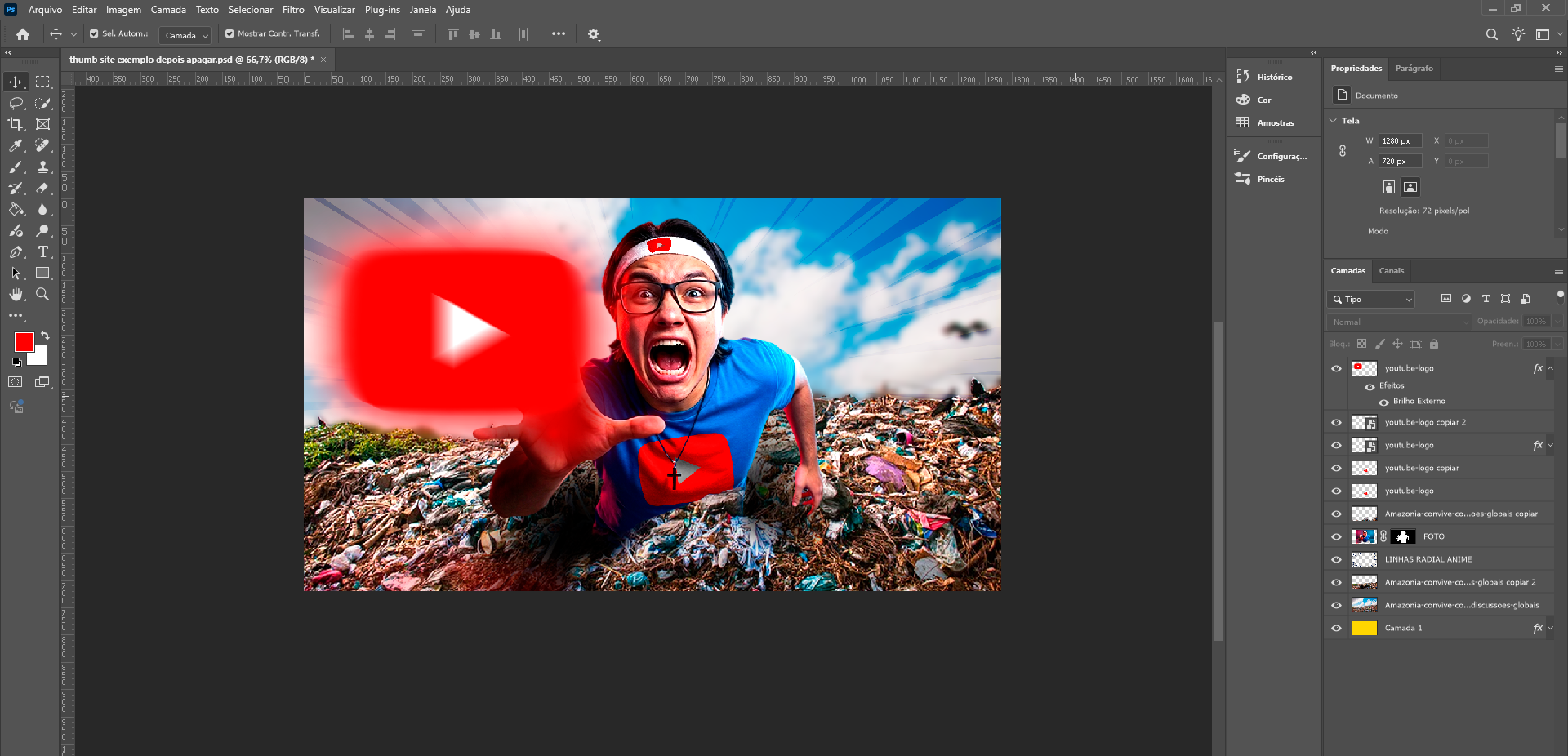Viewport: 1568px width, 756px height.
Task: Click the red foreground color swatch
Action: [23, 340]
